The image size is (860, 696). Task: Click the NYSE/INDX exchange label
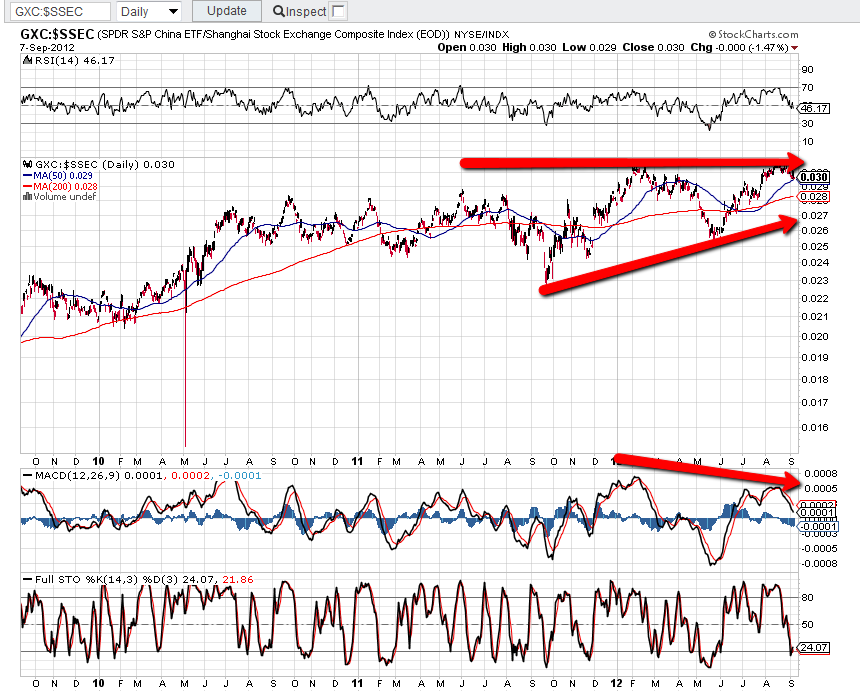click(482, 35)
